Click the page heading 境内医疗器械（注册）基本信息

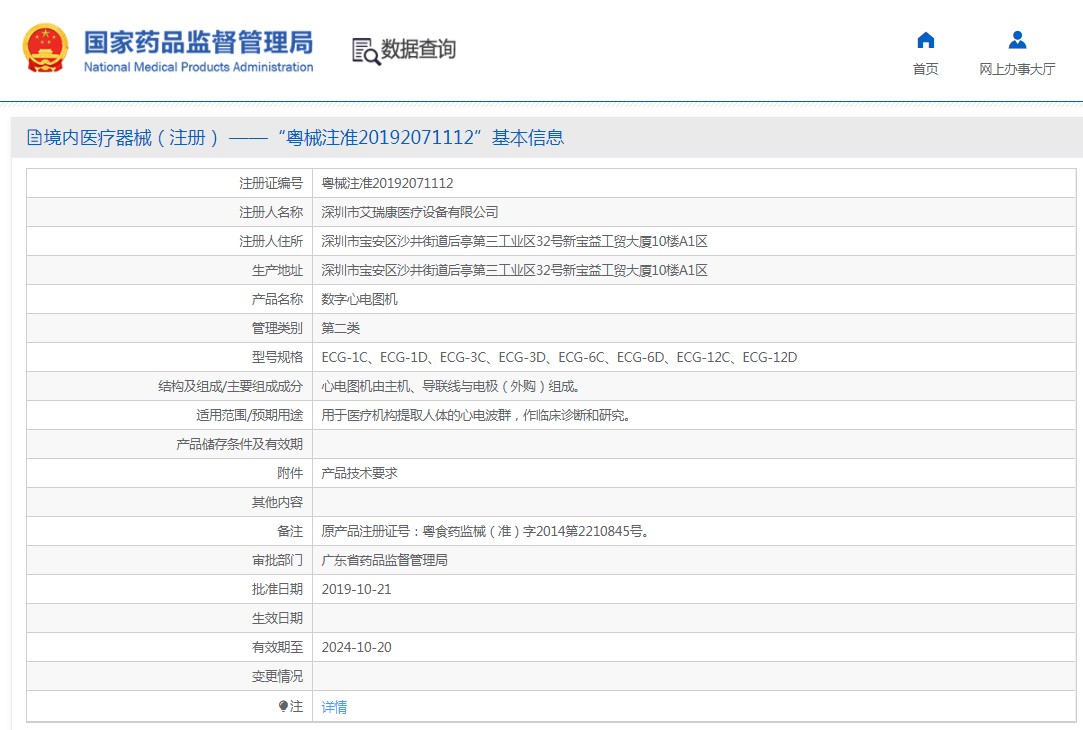[304, 137]
